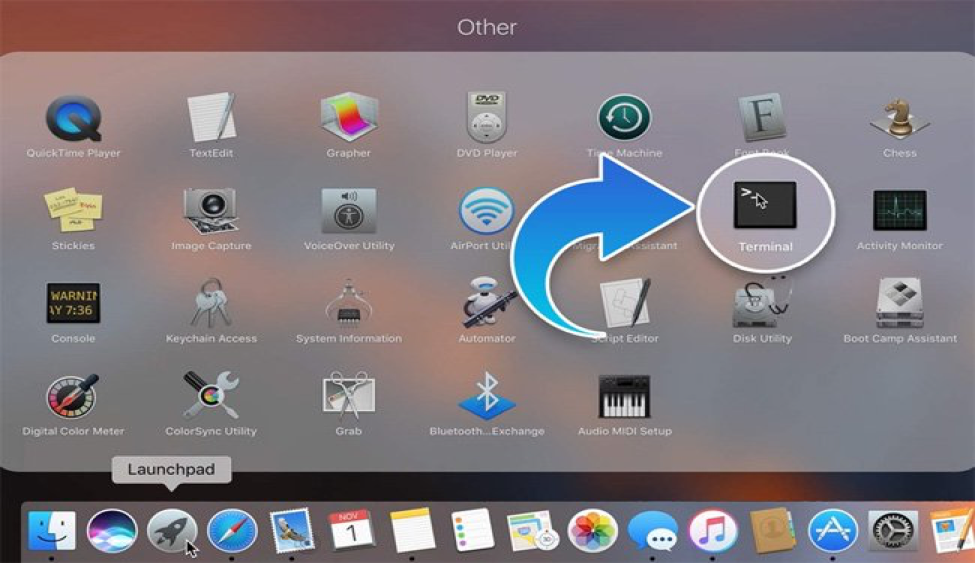
Task: Launch the Terminal app
Action: pyautogui.click(x=765, y=205)
